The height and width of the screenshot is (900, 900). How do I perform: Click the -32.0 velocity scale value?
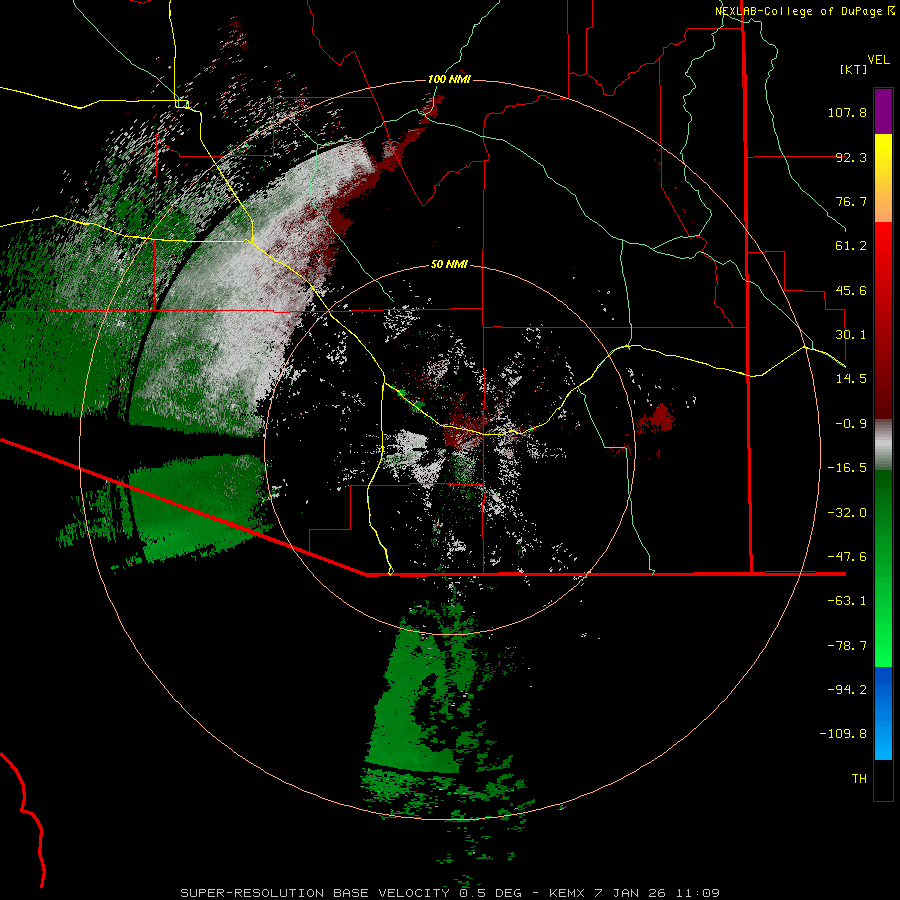[x=847, y=513]
